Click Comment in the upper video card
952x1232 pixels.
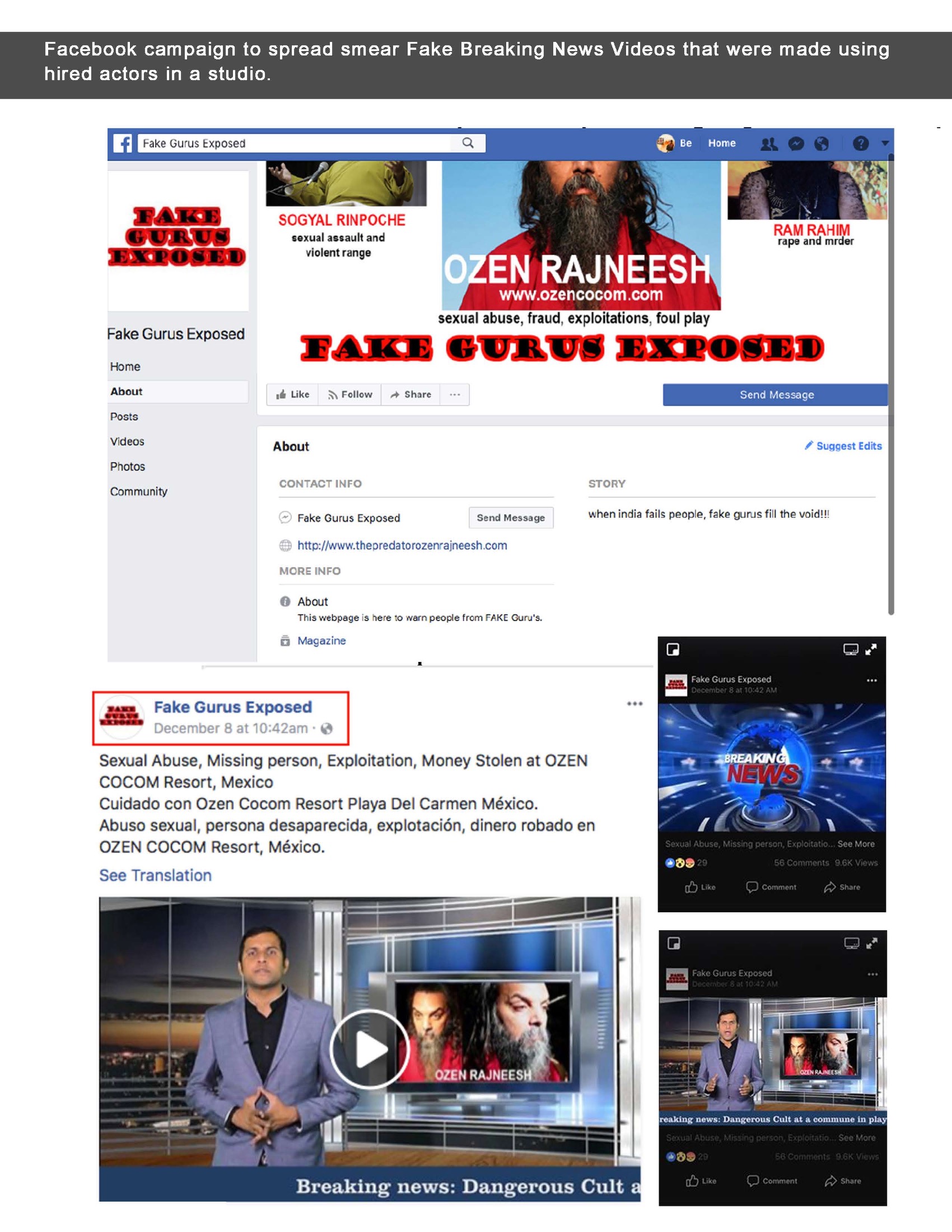tap(771, 888)
